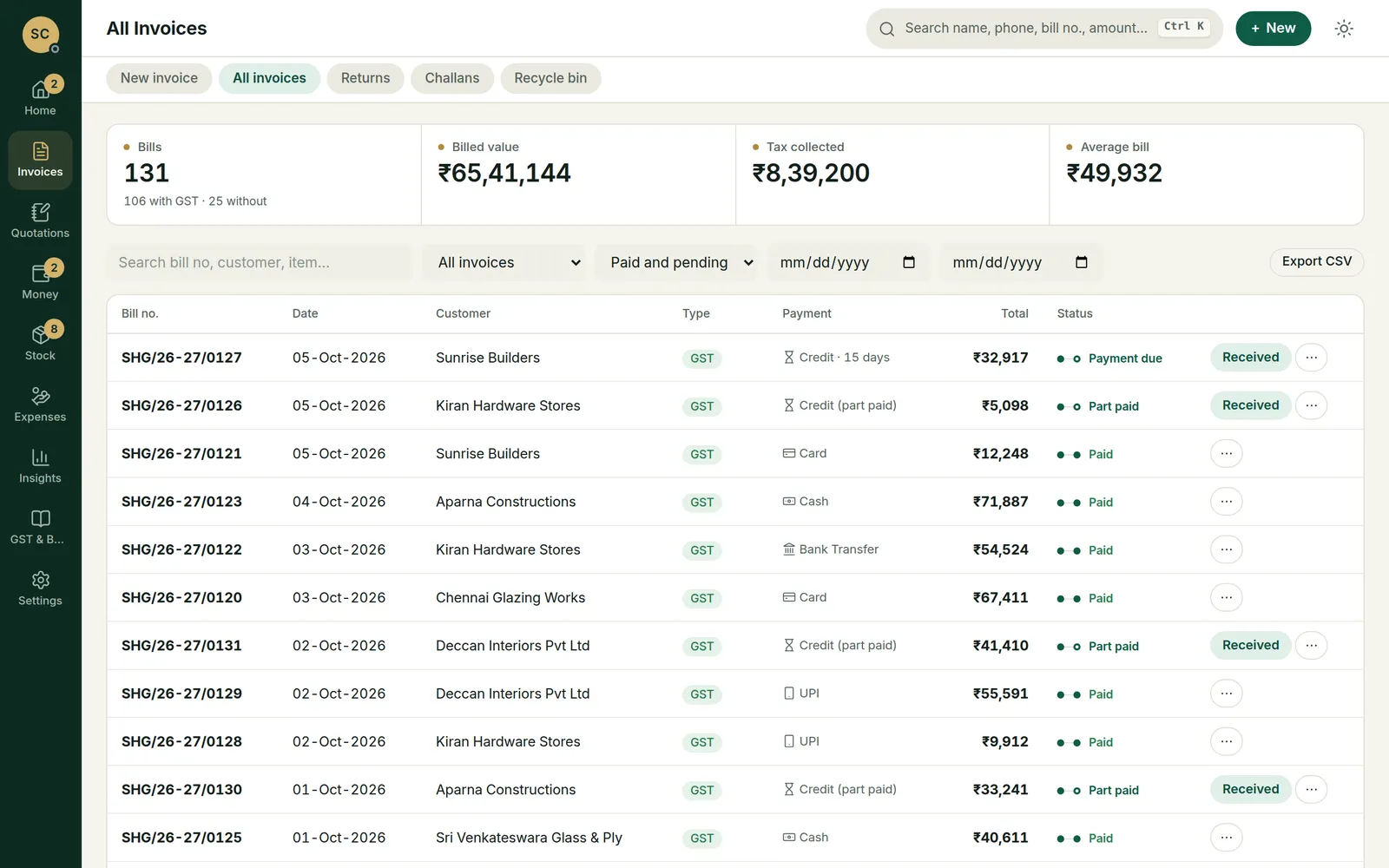This screenshot has width=1389, height=868.
Task: Click customer Sri Venkateswara Glass & Ply
Action: [x=529, y=838]
